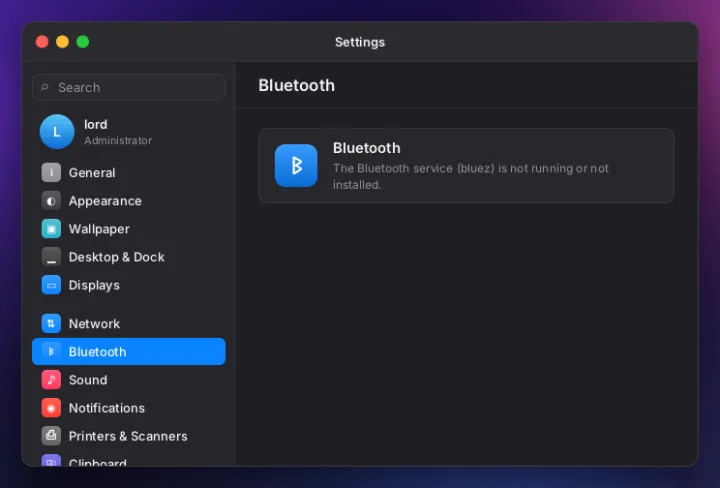
Task: Close the Settings window
Action: click(42, 42)
